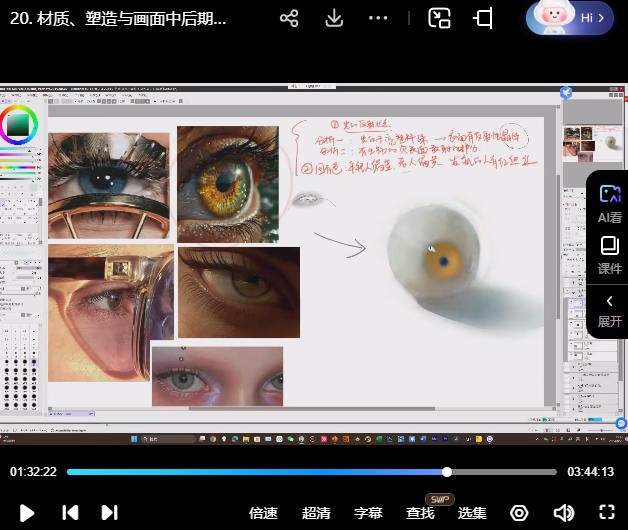Open the three-dot more options menu
Image resolution: width=628 pixels, height=530 pixels.
click(x=377, y=19)
